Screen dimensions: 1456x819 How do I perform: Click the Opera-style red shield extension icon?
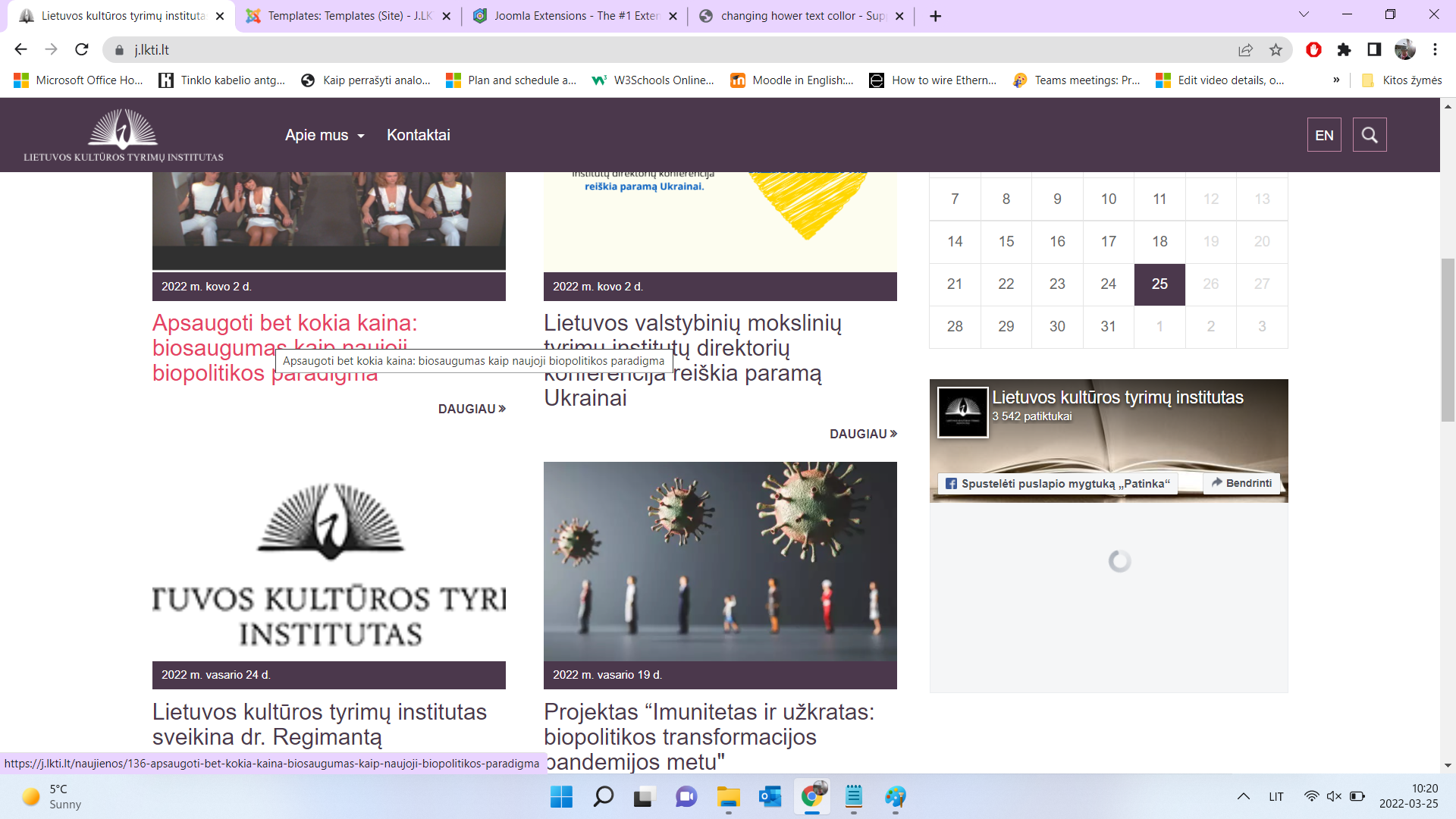click(1313, 49)
